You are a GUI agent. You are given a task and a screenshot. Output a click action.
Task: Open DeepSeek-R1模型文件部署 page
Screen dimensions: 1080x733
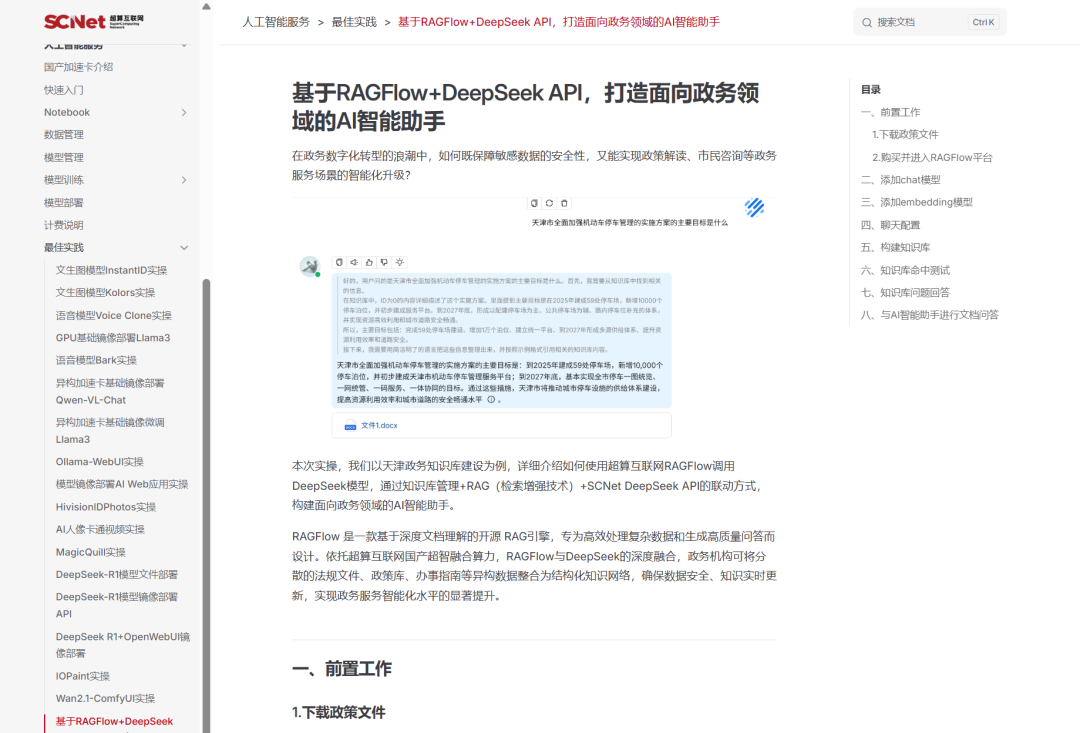pos(117,574)
